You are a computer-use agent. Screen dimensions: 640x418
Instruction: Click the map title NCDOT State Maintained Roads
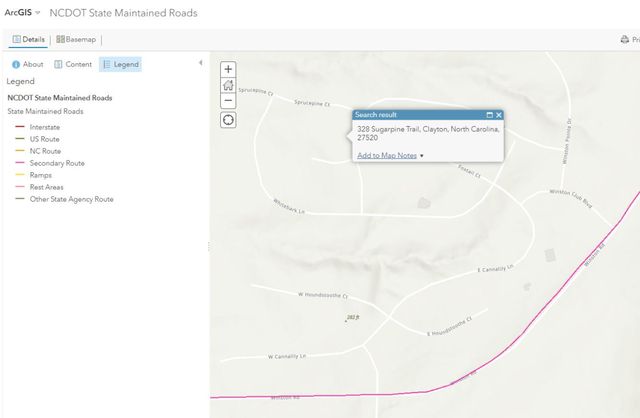[x=123, y=13]
